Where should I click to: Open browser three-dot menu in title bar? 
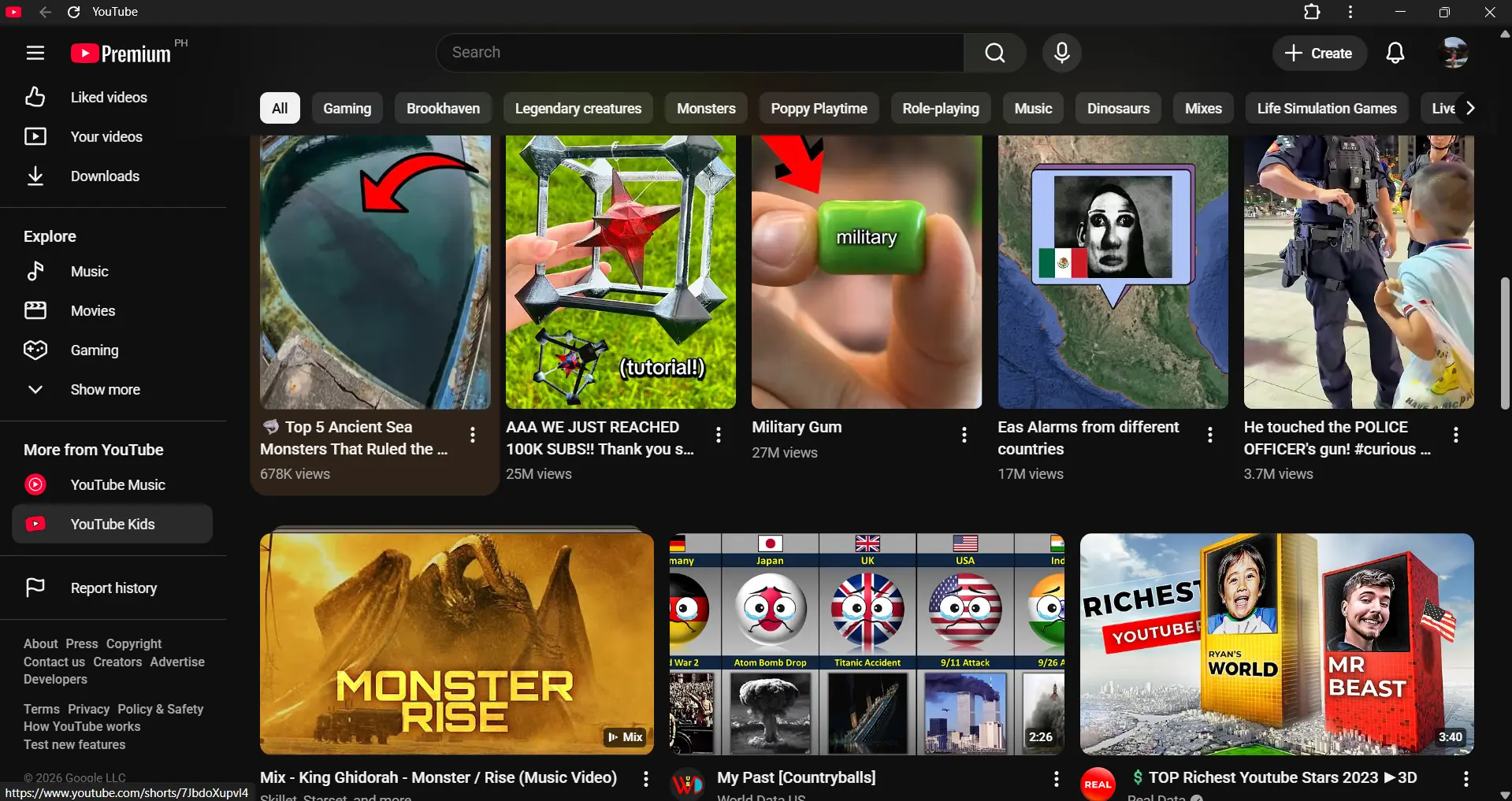(x=1350, y=12)
